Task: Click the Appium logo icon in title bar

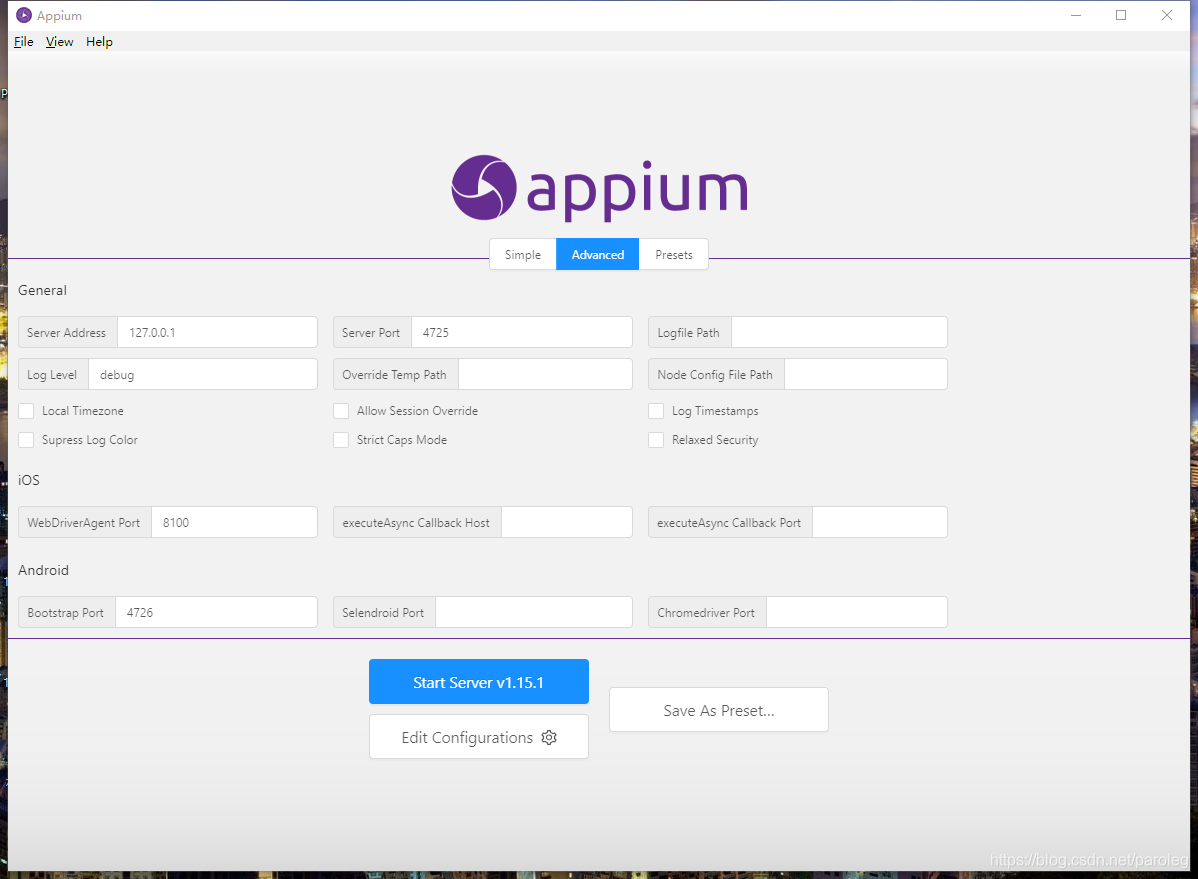Action: (x=24, y=15)
